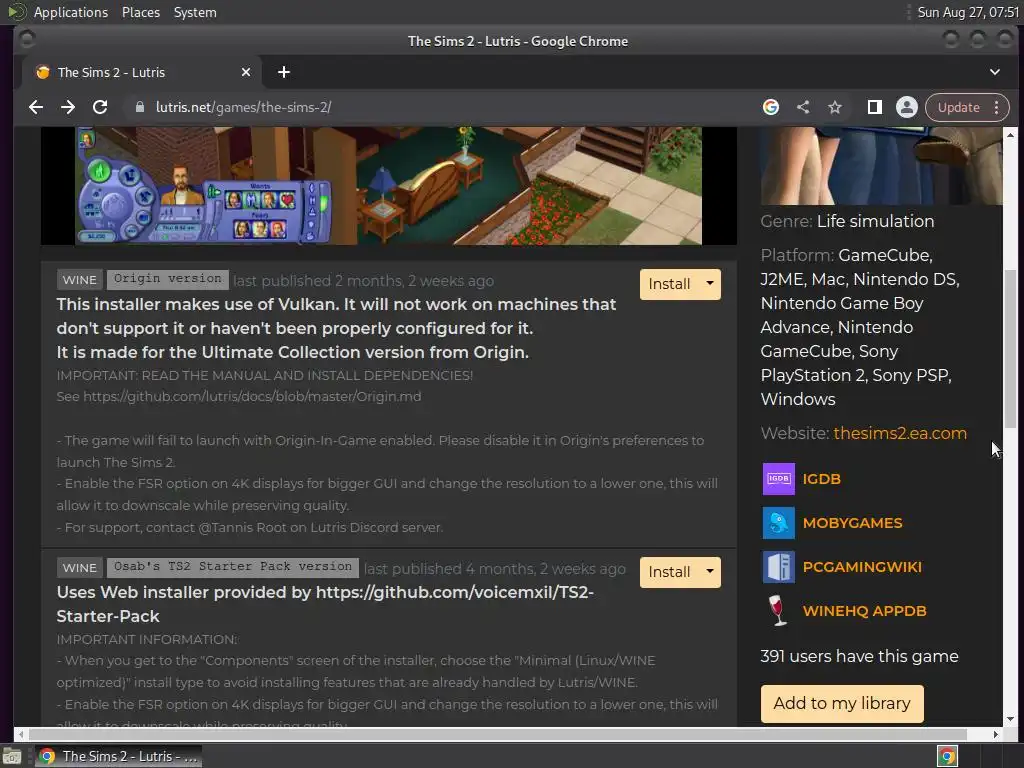Open the window menu icon in title bar

coord(27,40)
